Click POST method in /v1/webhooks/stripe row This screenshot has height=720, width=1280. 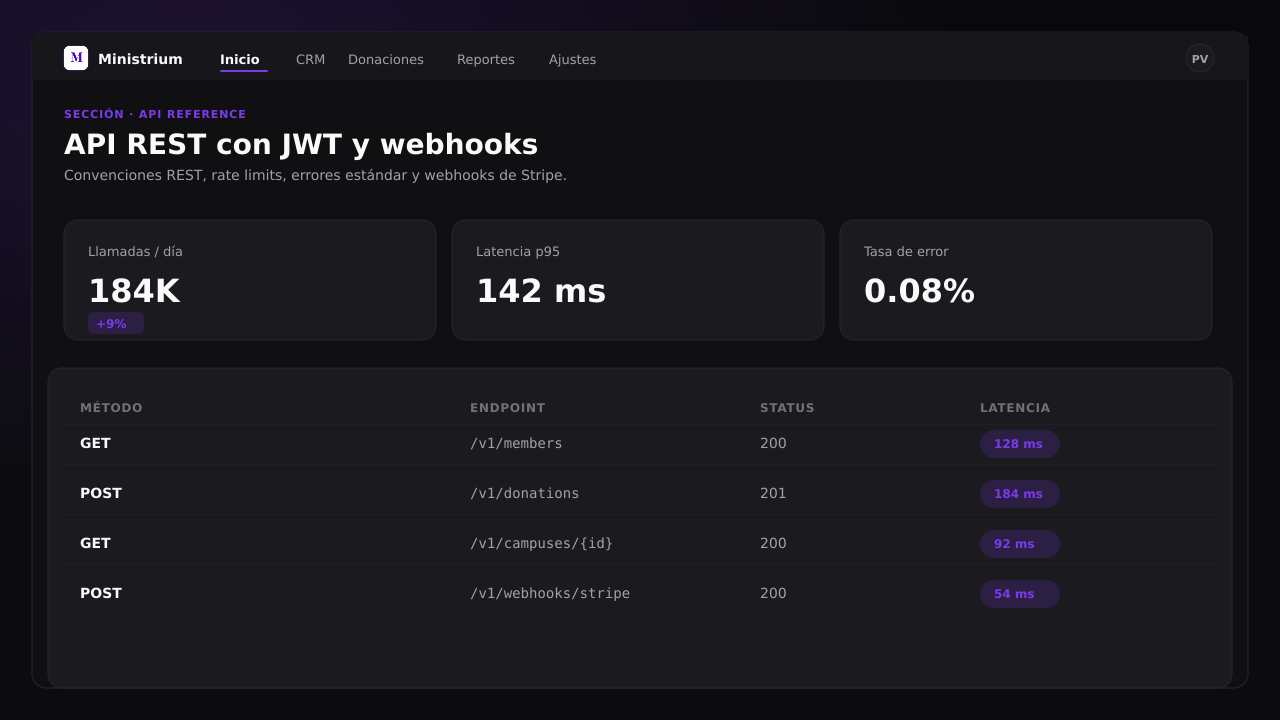coord(101,593)
